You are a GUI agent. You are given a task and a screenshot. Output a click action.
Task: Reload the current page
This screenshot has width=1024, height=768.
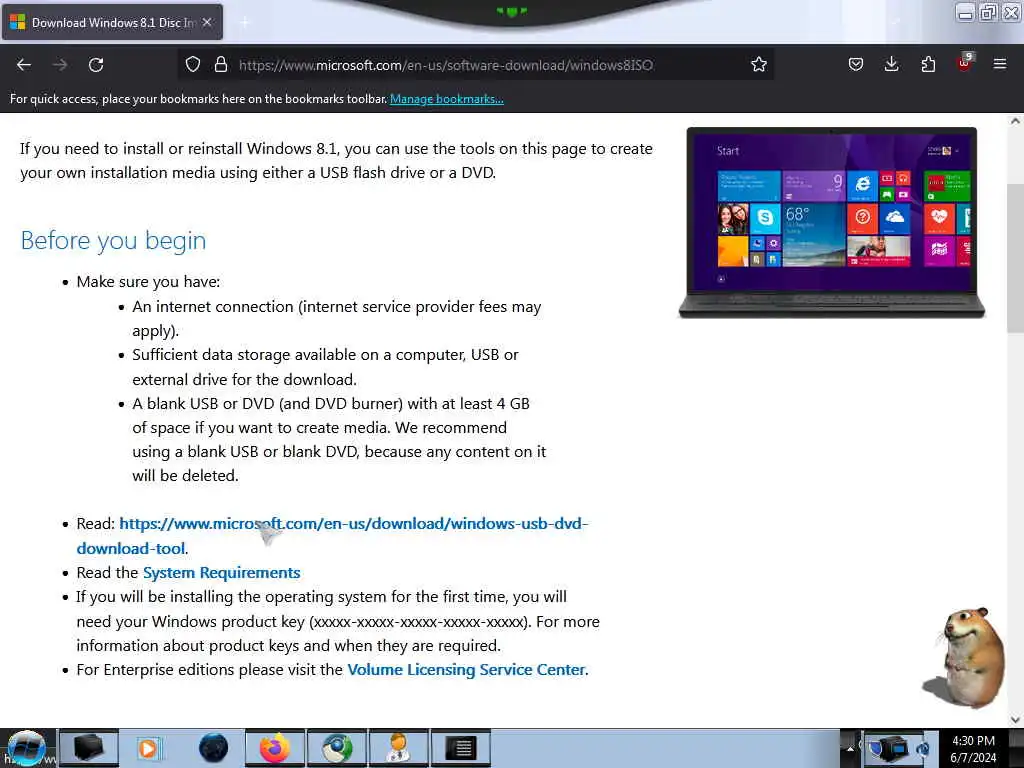click(96, 65)
